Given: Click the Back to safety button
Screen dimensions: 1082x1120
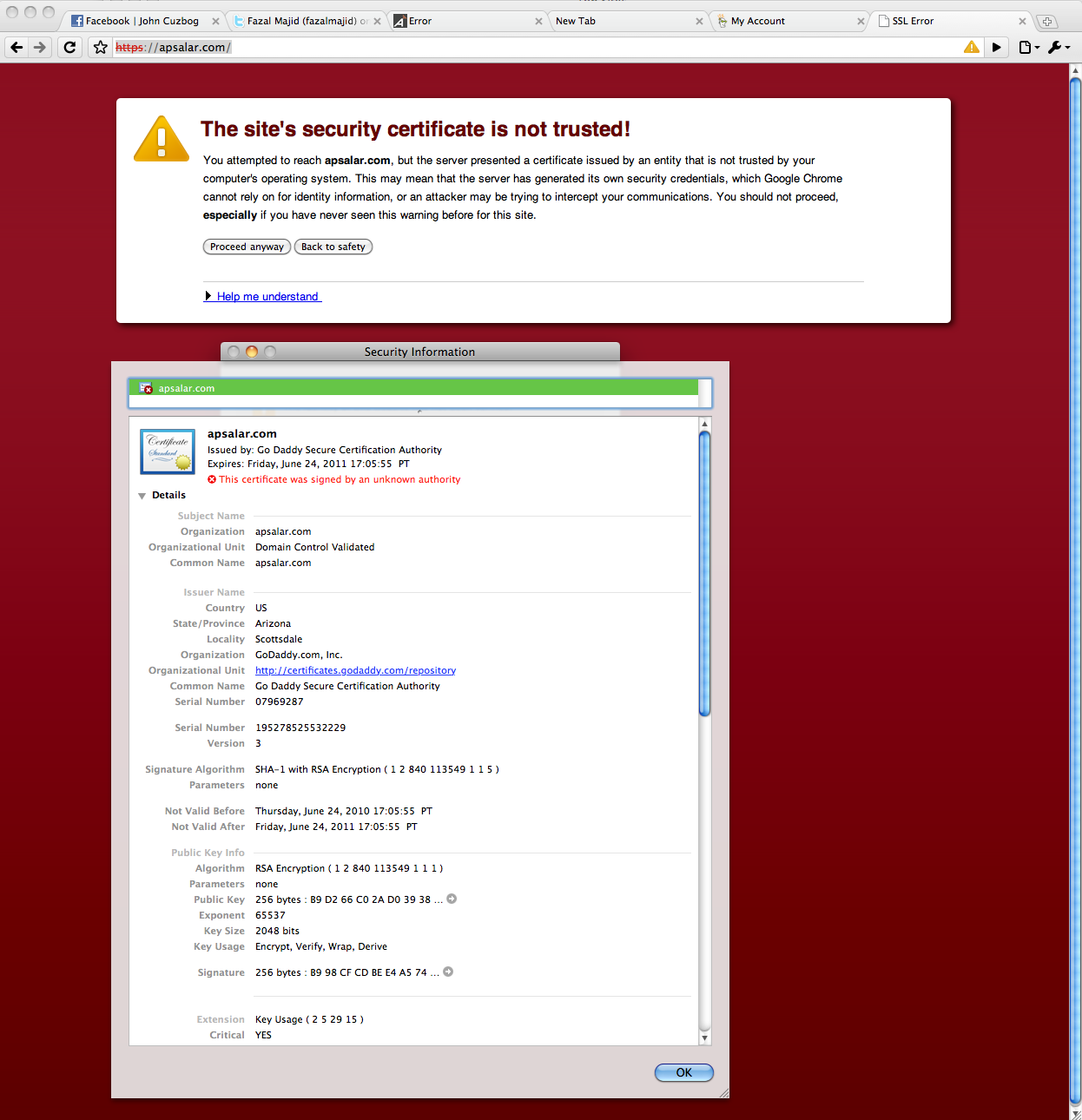Looking at the screenshot, I should coord(333,247).
